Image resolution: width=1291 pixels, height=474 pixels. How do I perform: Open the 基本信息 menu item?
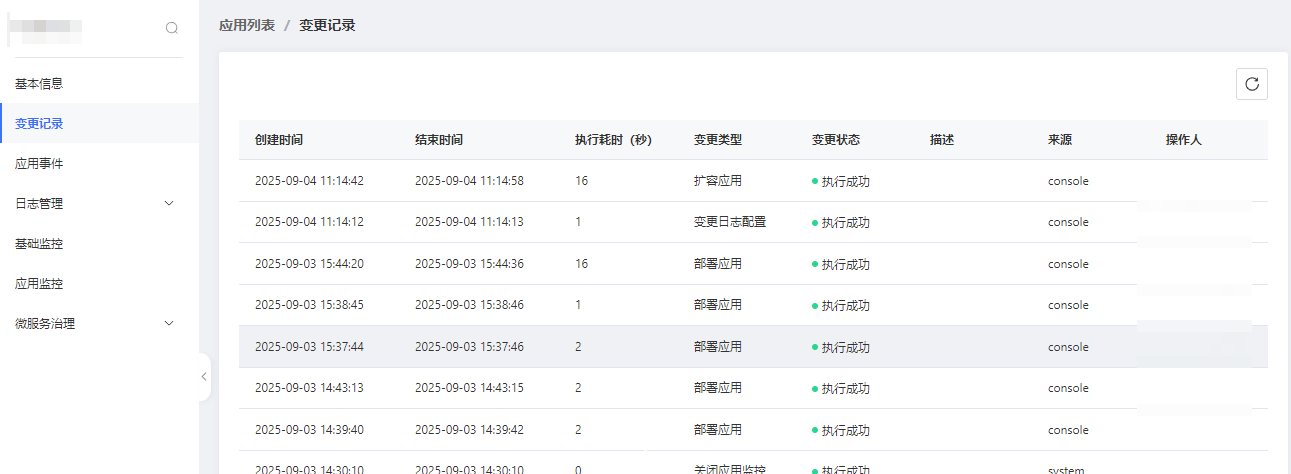pos(39,83)
